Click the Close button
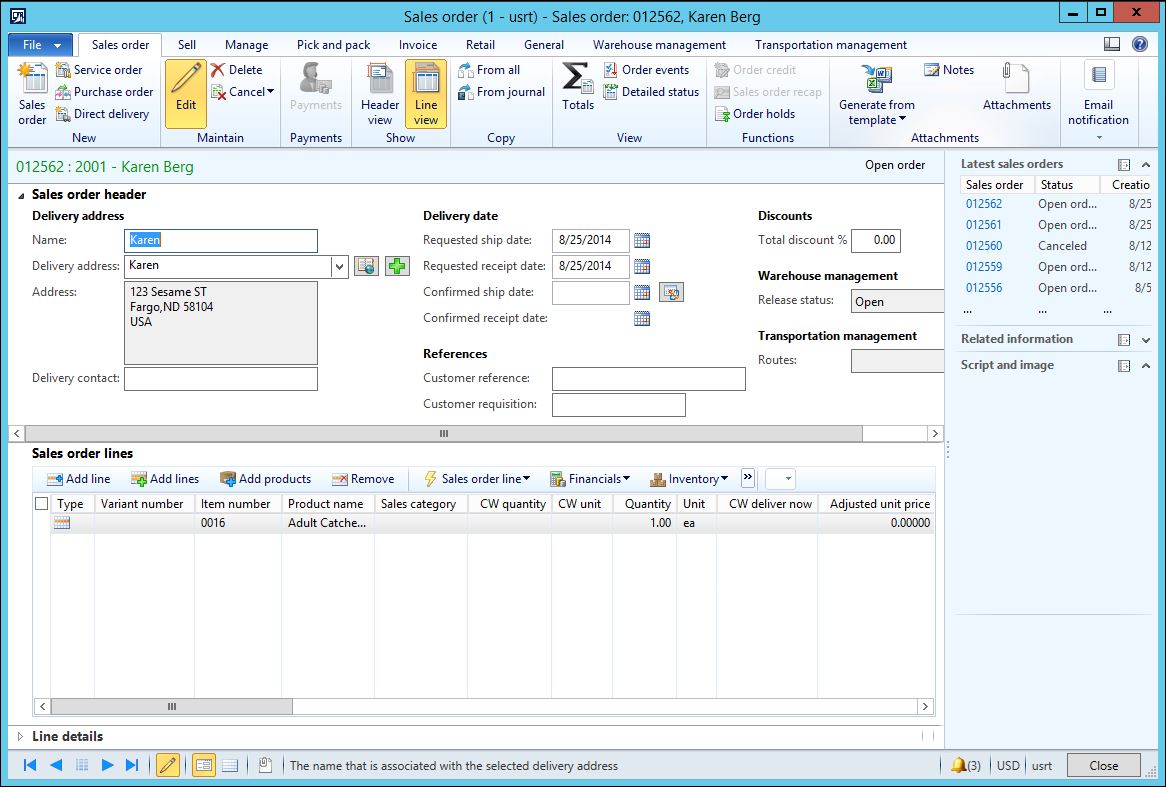The height and width of the screenshot is (787, 1166). [1103, 765]
